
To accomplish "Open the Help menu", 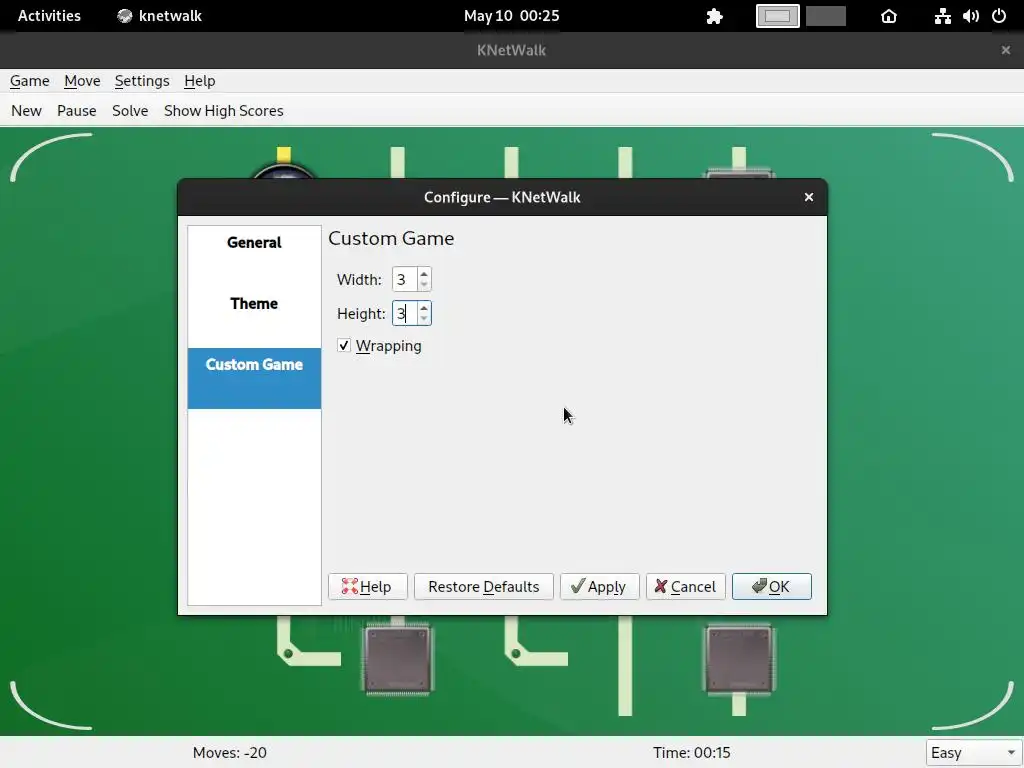I will [199, 81].
